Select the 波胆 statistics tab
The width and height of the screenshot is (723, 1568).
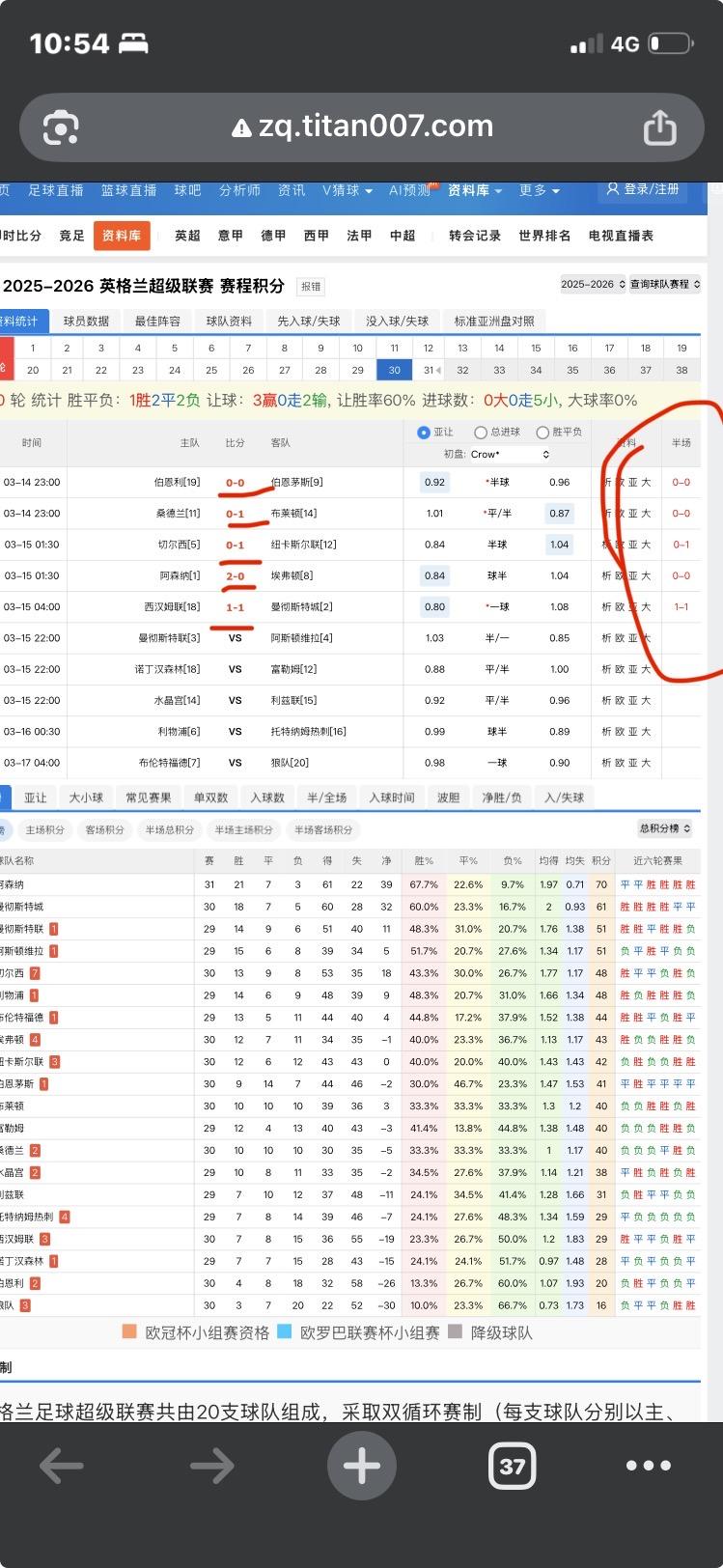tap(448, 798)
